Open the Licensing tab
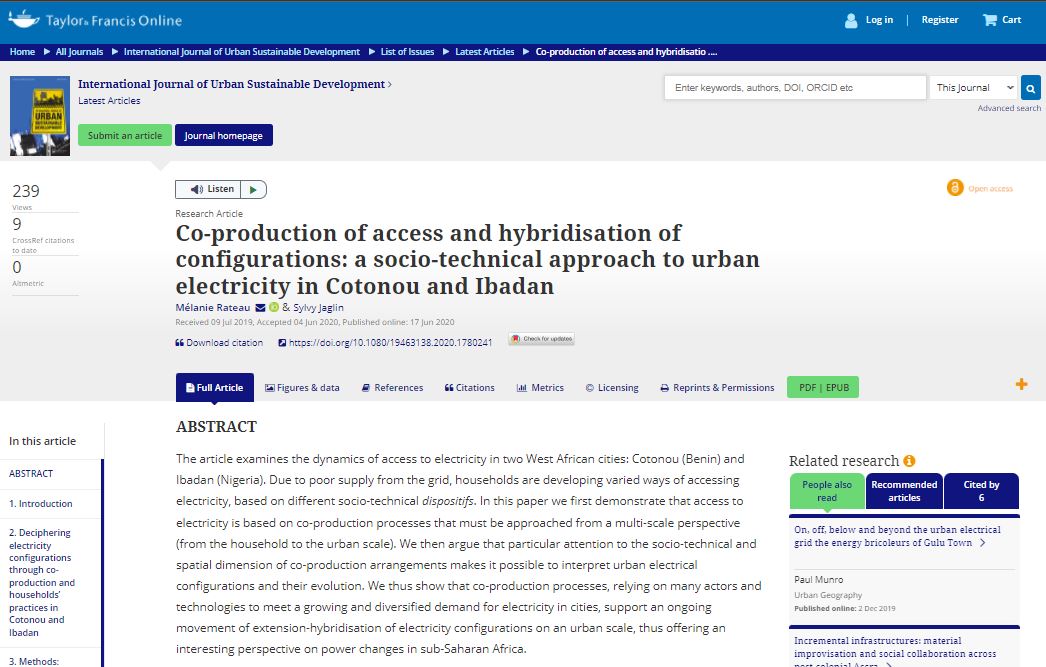This screenshot has height=667, width=1046. pyautogui.click(x=612, y=388)
